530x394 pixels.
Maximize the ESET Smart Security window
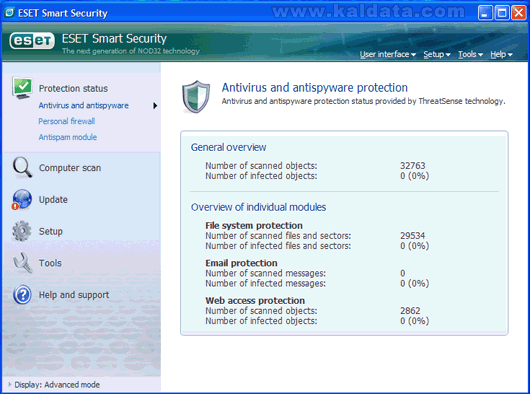502,13
